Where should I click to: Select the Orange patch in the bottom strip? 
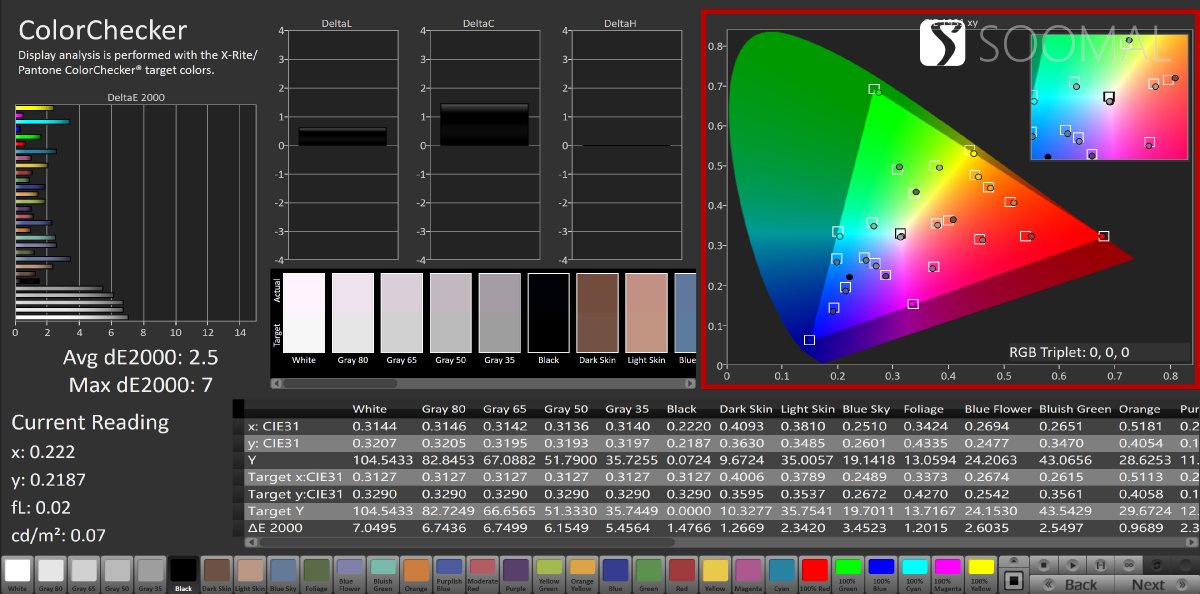click(x=416, y=573)
